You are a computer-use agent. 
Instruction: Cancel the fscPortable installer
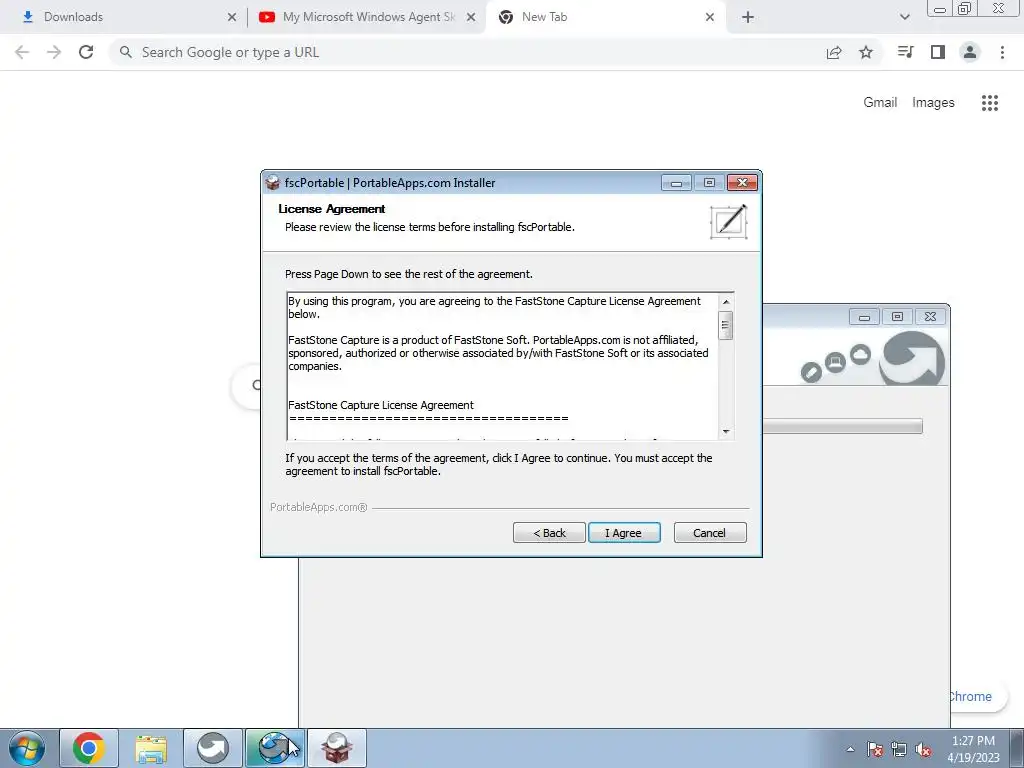[709, 533]
